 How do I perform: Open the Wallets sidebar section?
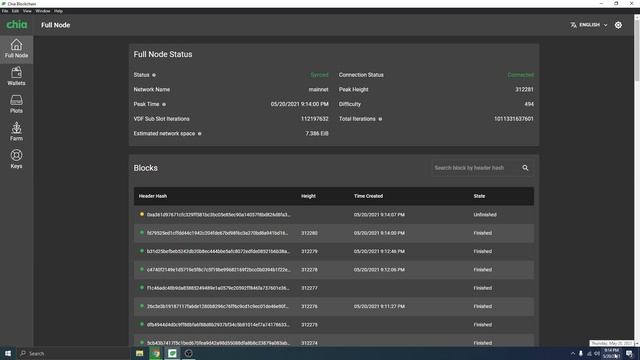[16, 76]
